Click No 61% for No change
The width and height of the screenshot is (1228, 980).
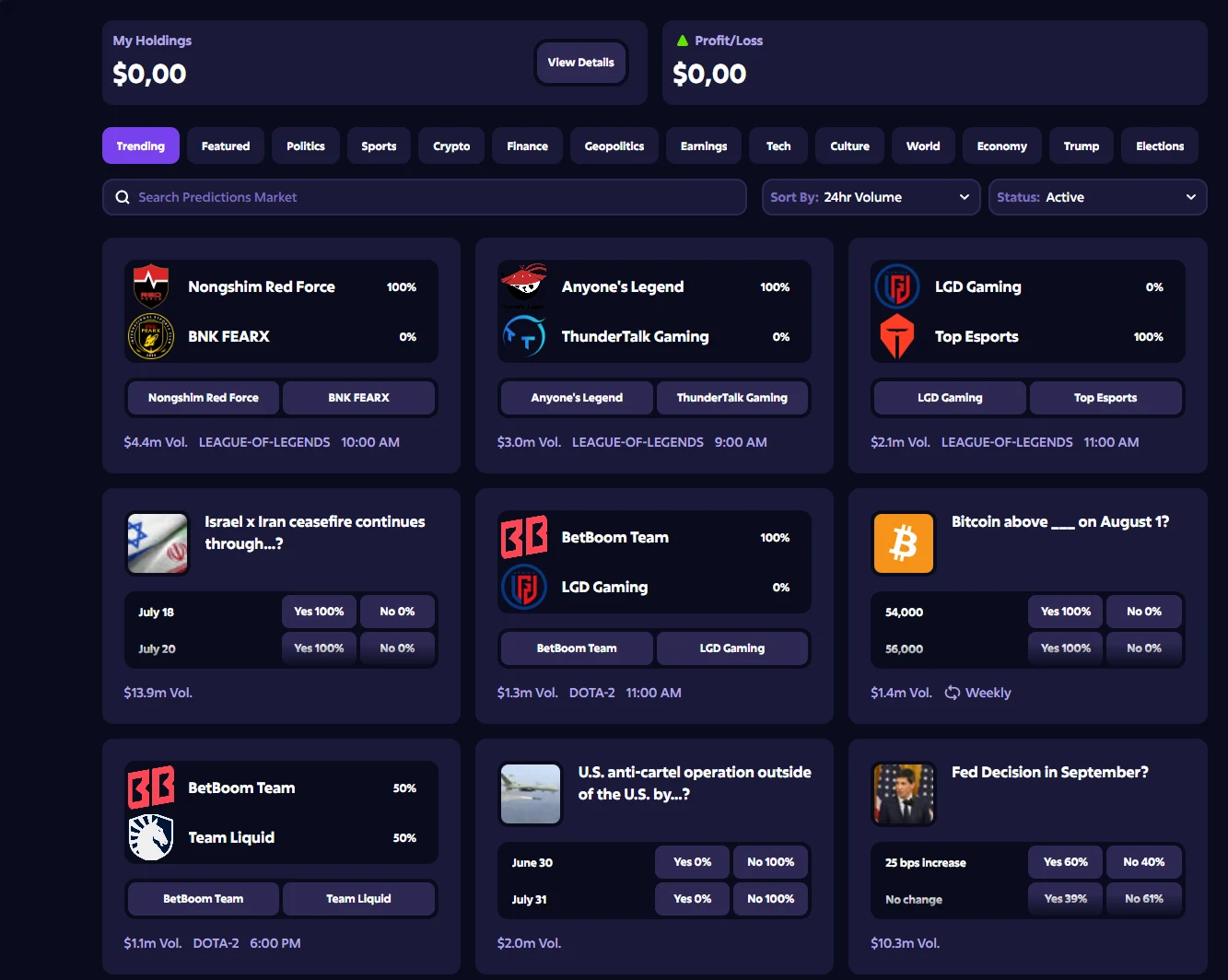click(1144, 899)
